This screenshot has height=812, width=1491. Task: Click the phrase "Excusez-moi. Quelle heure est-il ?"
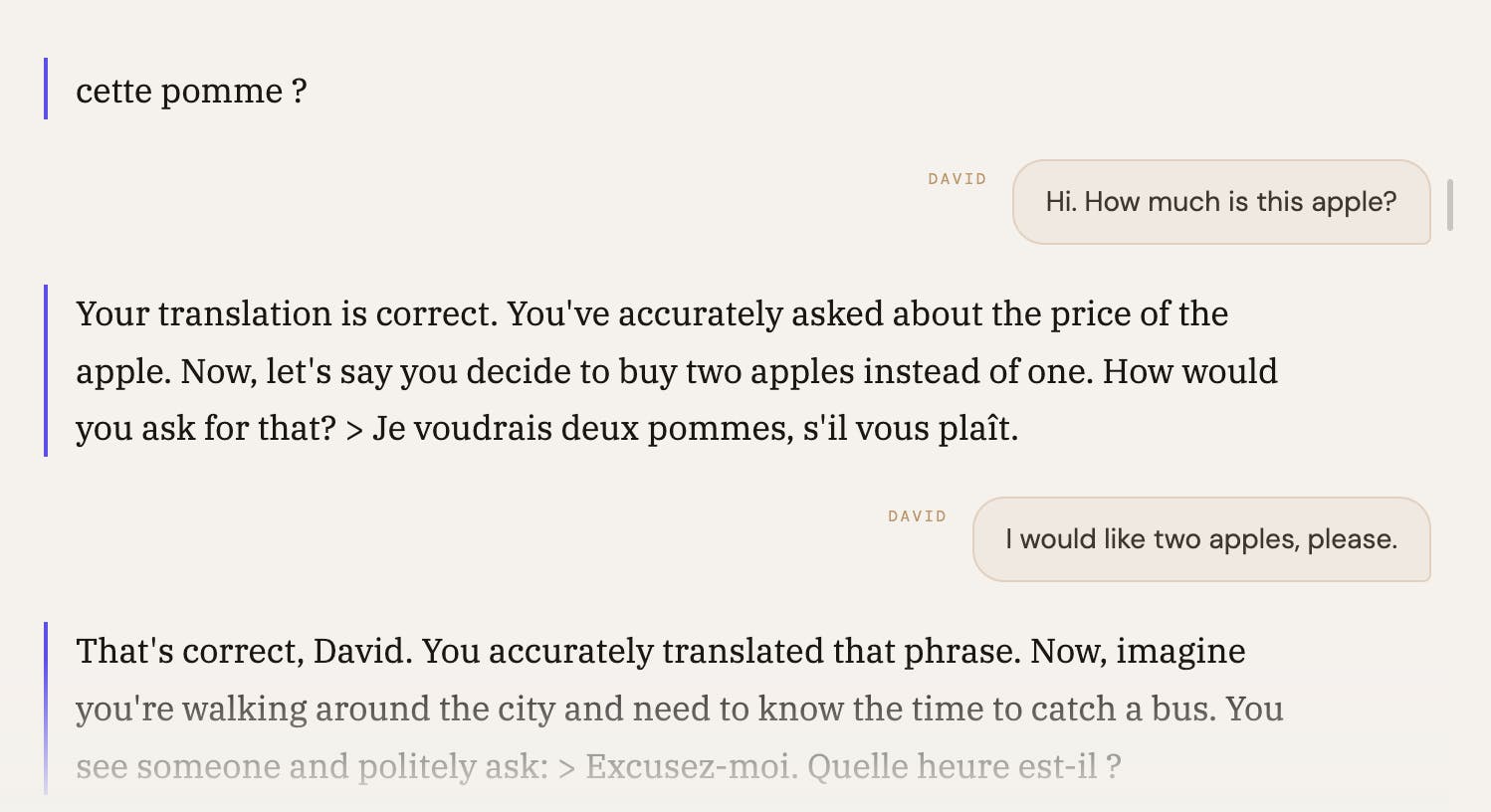pyautogui.click(x=853, y=767)
